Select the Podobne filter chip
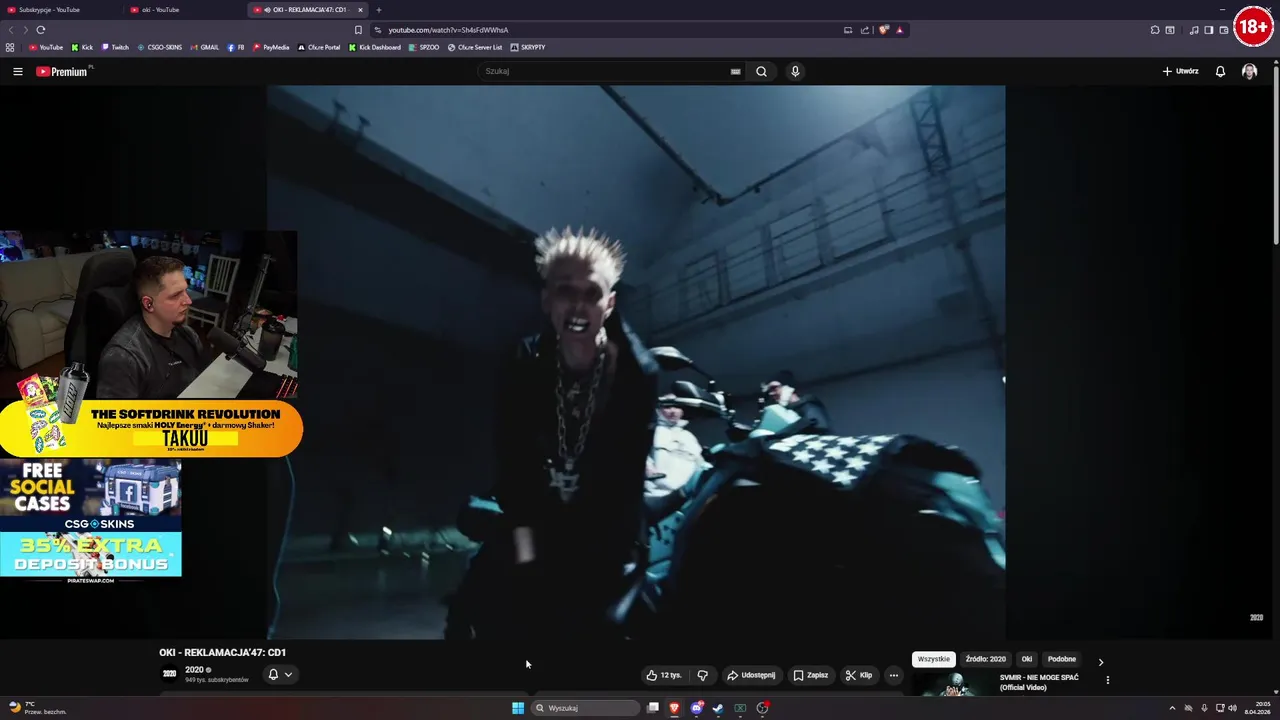 (x=1062, y=659)
